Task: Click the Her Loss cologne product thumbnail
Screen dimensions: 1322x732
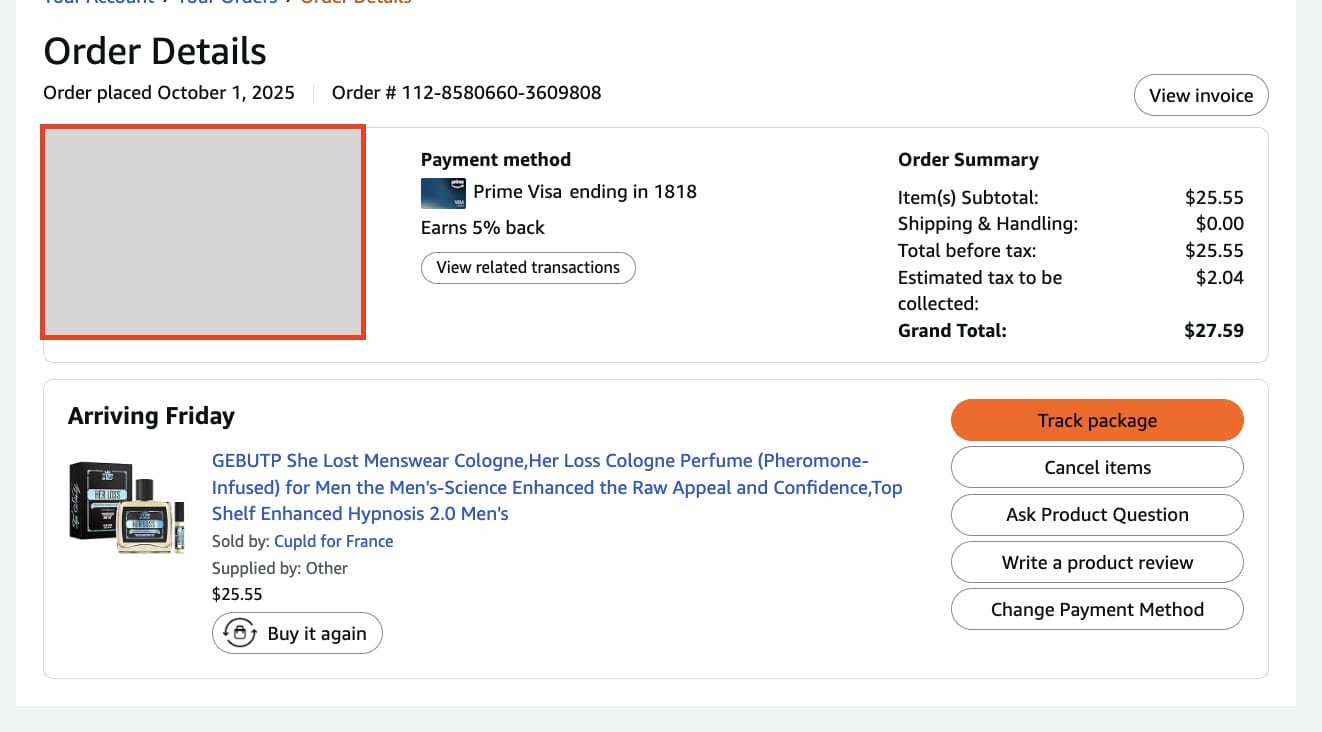Action: 127,507
